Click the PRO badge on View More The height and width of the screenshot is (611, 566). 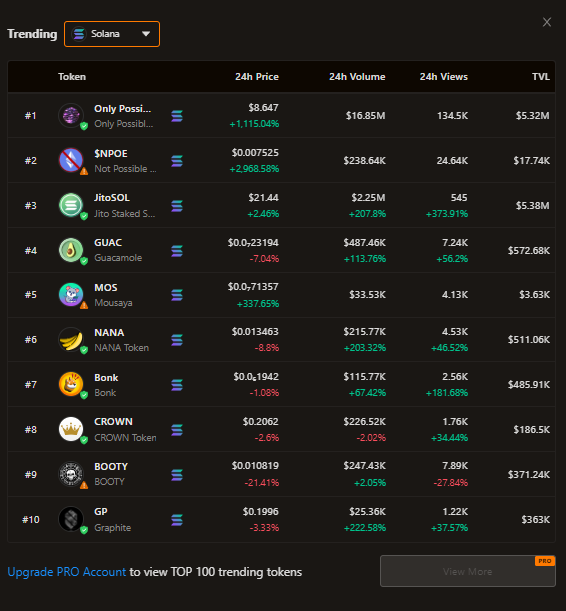click(x=545, y=561)
